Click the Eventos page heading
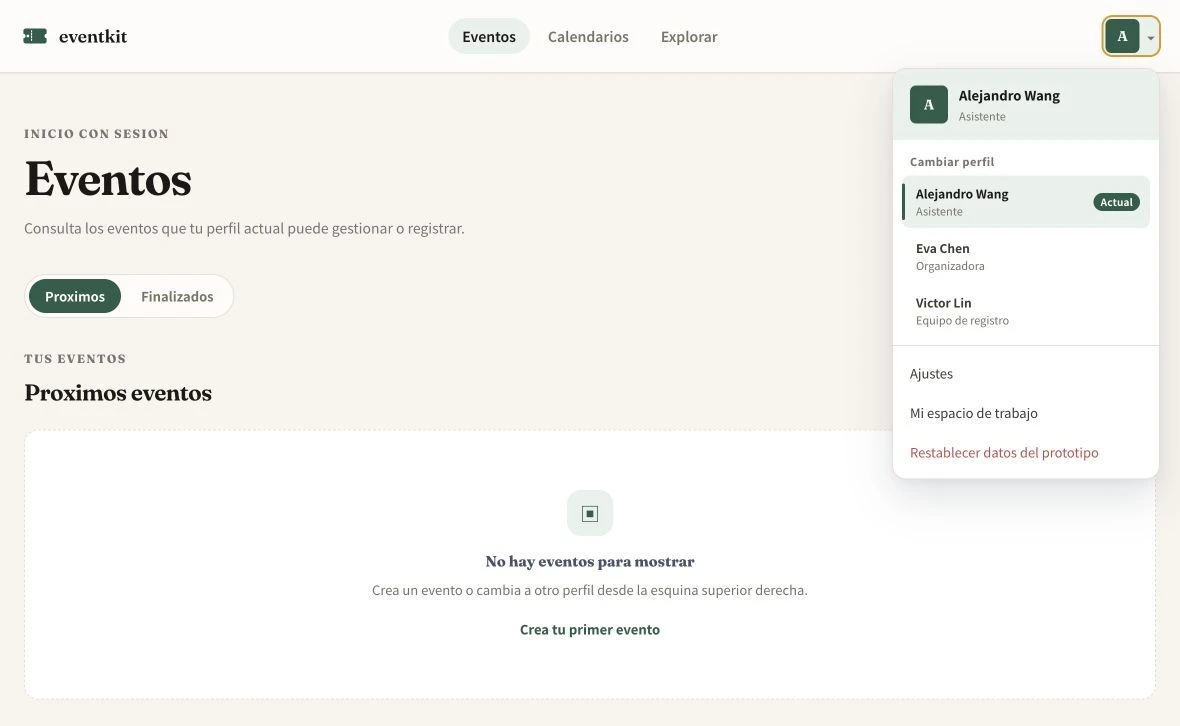The width and height of the screenshot is (1180, 726). 108,179
